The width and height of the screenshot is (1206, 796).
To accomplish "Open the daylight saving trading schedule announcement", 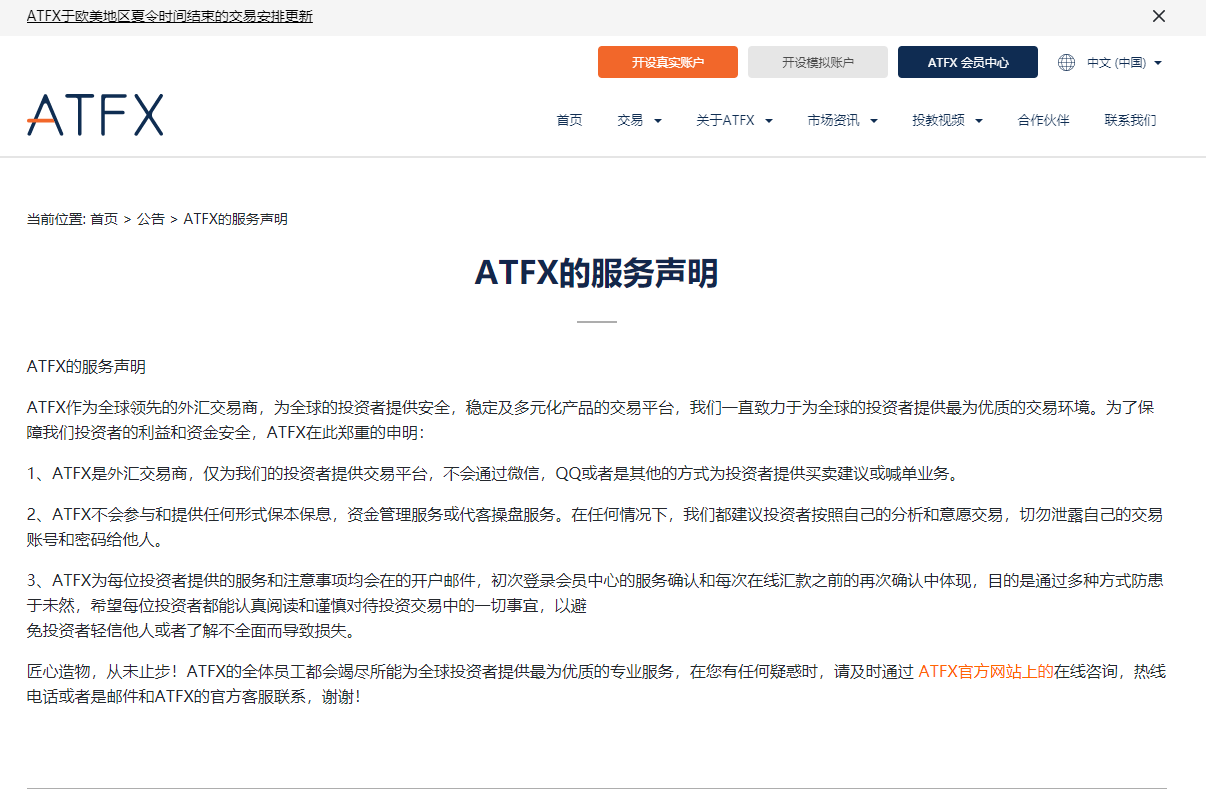I will [x=170, y=16].
